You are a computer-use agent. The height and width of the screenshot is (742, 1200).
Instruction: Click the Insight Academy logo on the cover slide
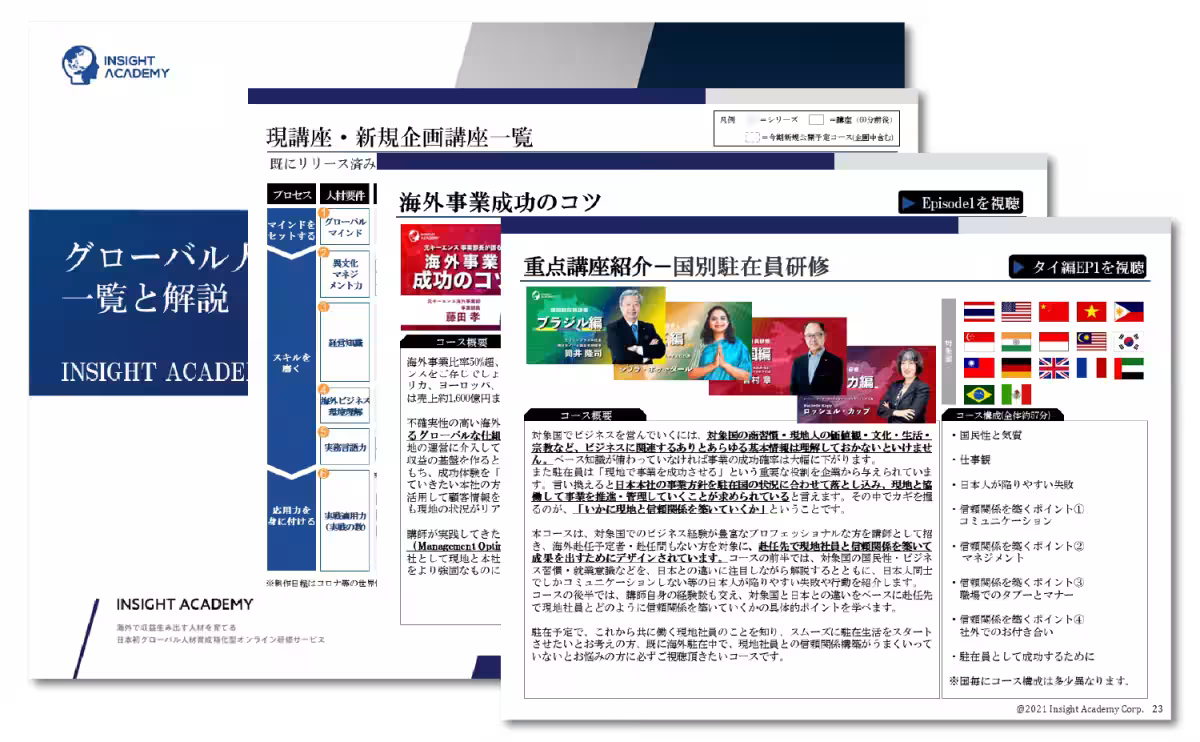click(116, 66)
